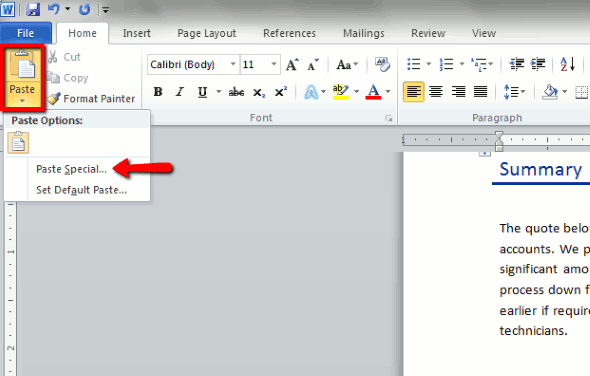
Task: Activate the Format Painter
Action: (91, 99)
